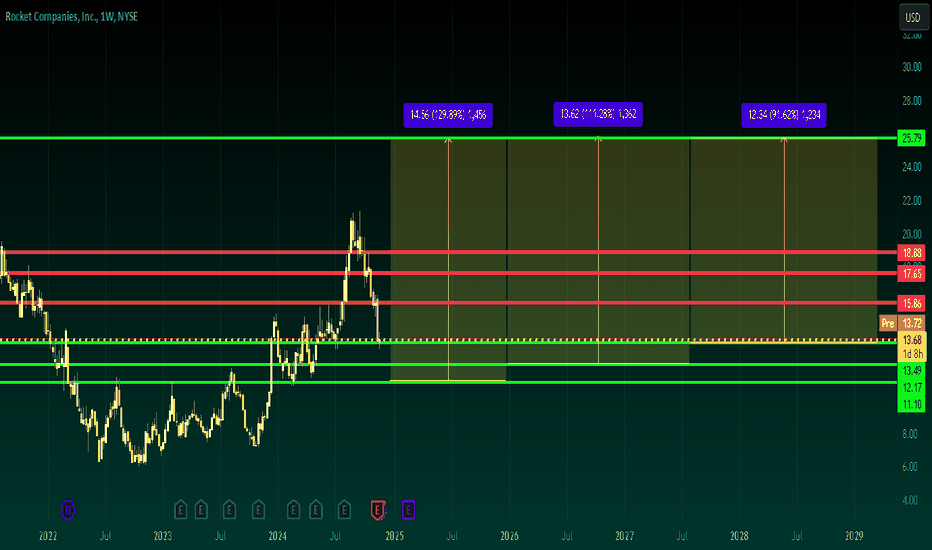Click the first earnings marker after 2023

(181, 510)
